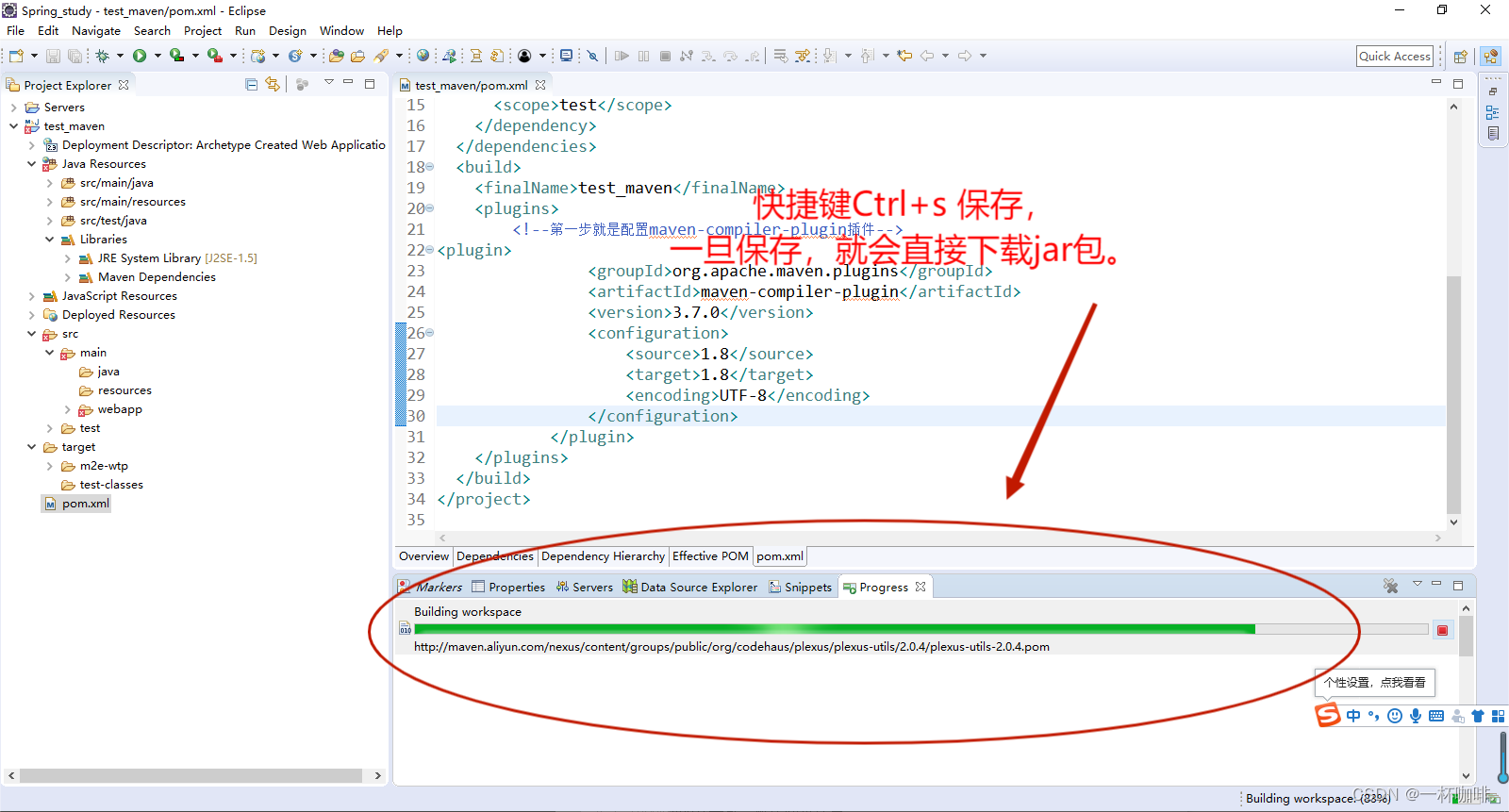
Task: Select the Java EE perspective icon
Action: pyautogui.click(x=1490, y=57)
